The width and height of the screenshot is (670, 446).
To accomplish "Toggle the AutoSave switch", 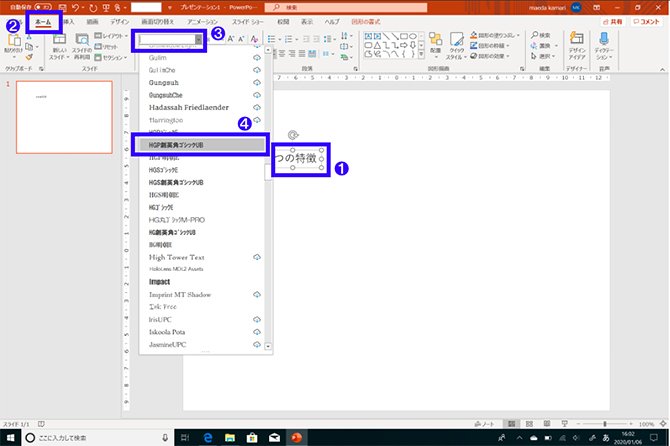I will point(43,7).
